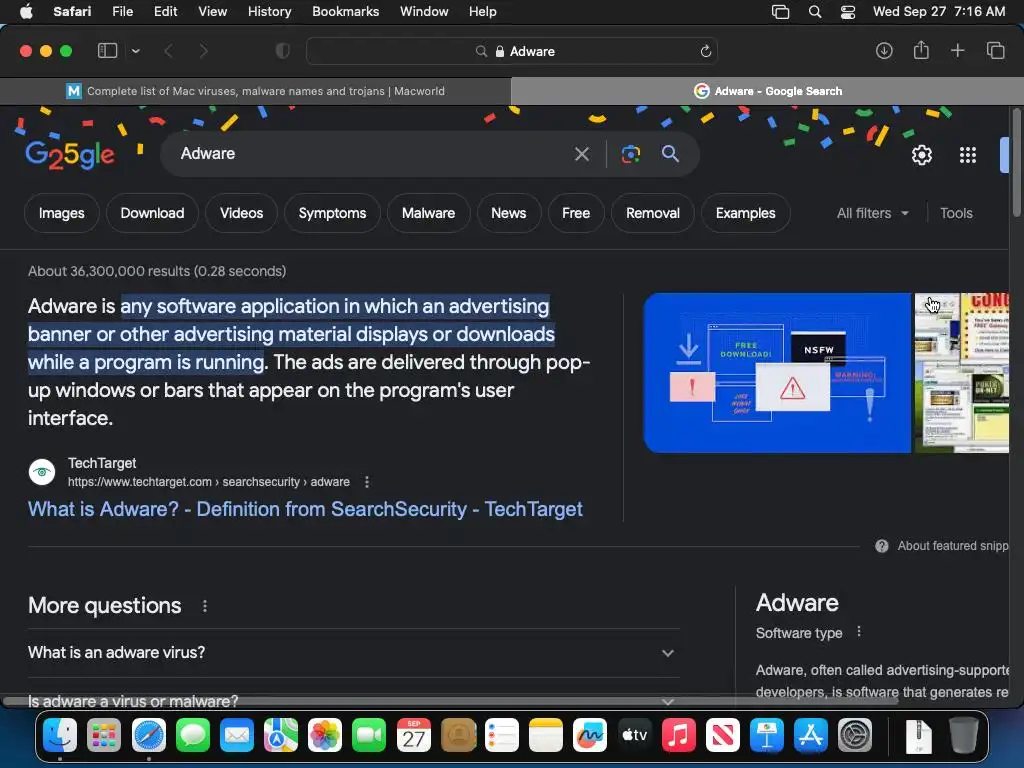This screenshot has width=1024, height=768.
Task: Clear the search box with the X icon
Action: [581, 154]
